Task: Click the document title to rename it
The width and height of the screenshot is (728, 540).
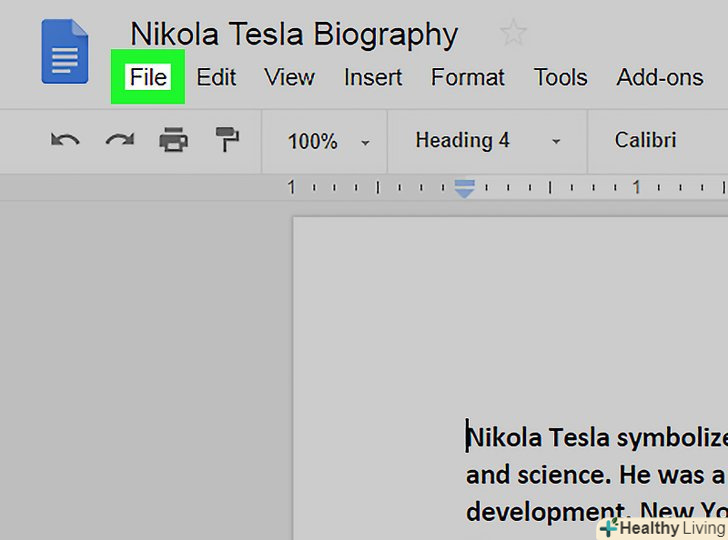Action: click(294, 33)
